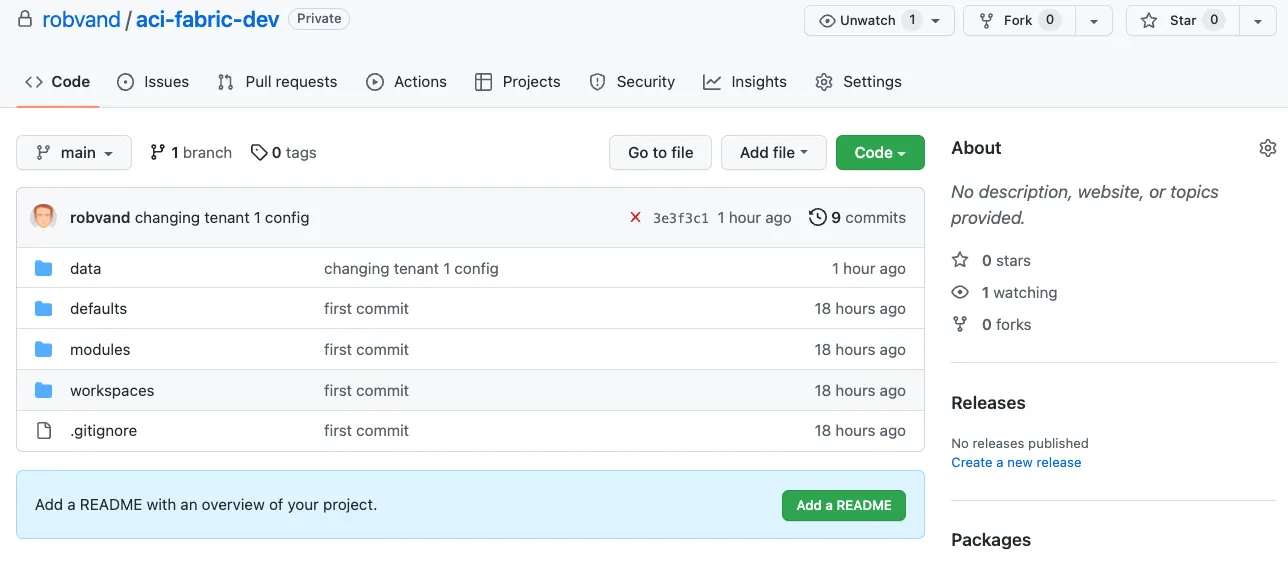Expand the green Code dropdown
1288x561 pixels.
[880, 152]
